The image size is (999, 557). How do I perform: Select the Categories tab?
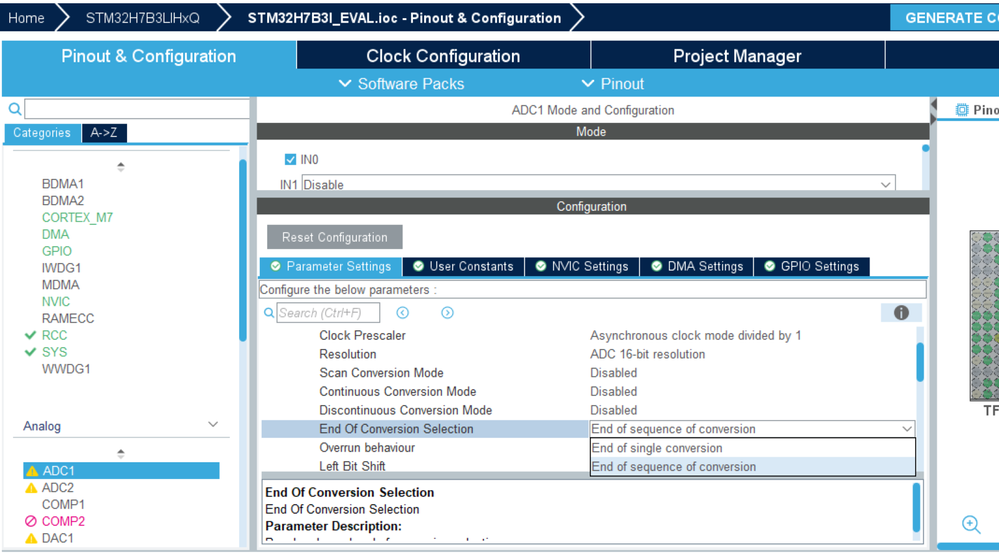42,133
